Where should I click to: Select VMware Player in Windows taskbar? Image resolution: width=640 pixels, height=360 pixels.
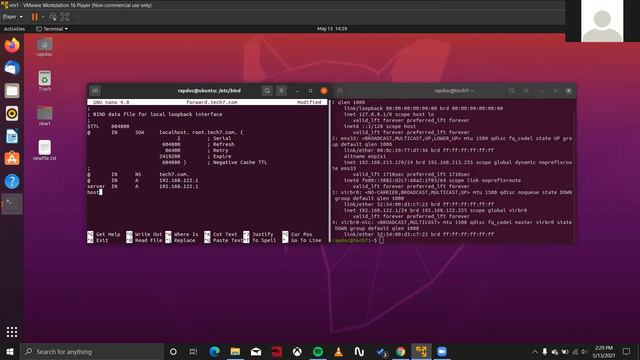421,351
